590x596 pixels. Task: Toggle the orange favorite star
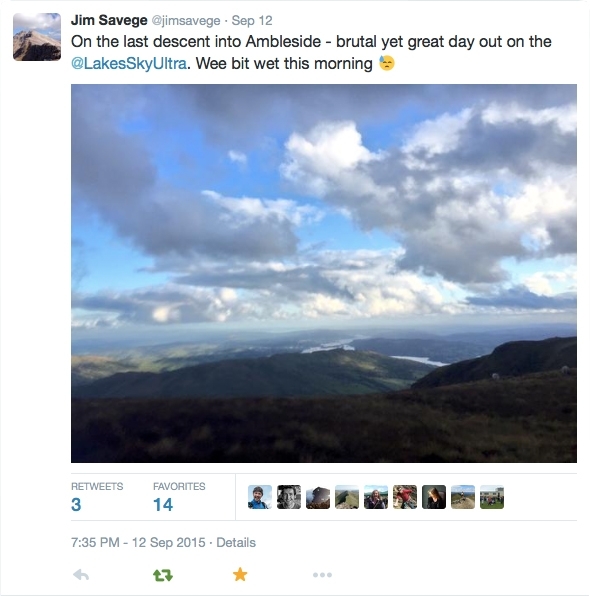pos(240,574)
